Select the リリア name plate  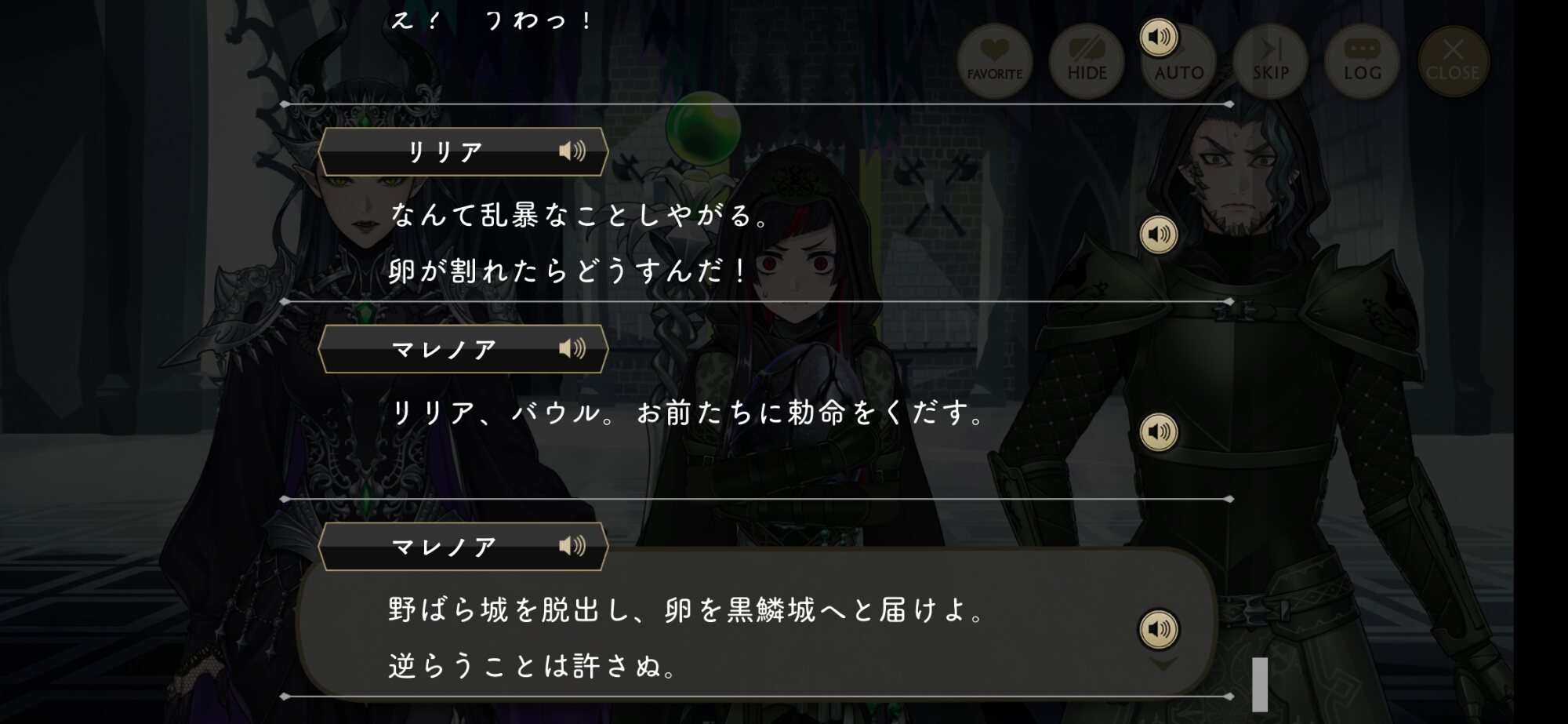point(463,151)
